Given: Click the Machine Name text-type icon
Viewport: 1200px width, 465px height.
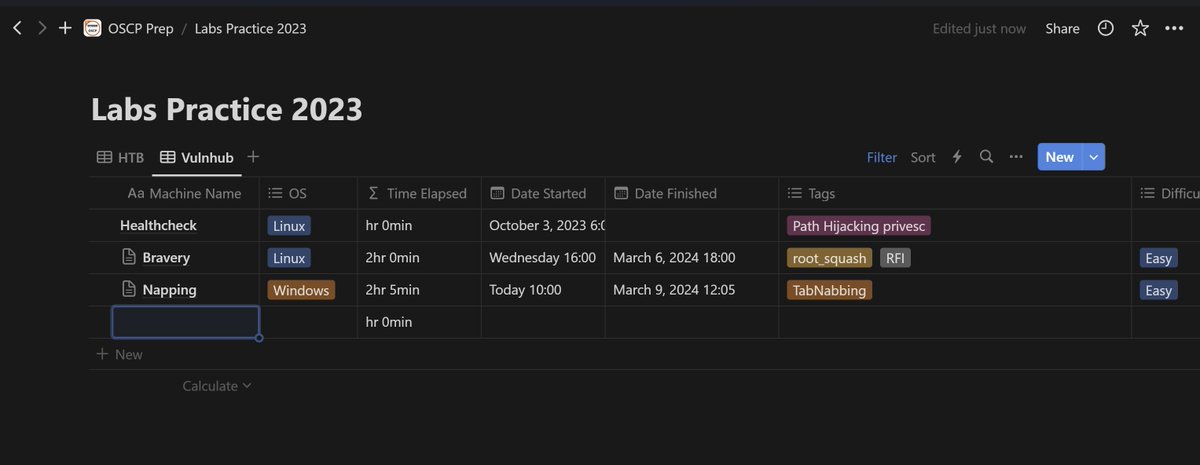Looking at the screenshot, I should [x=137, y=194].
